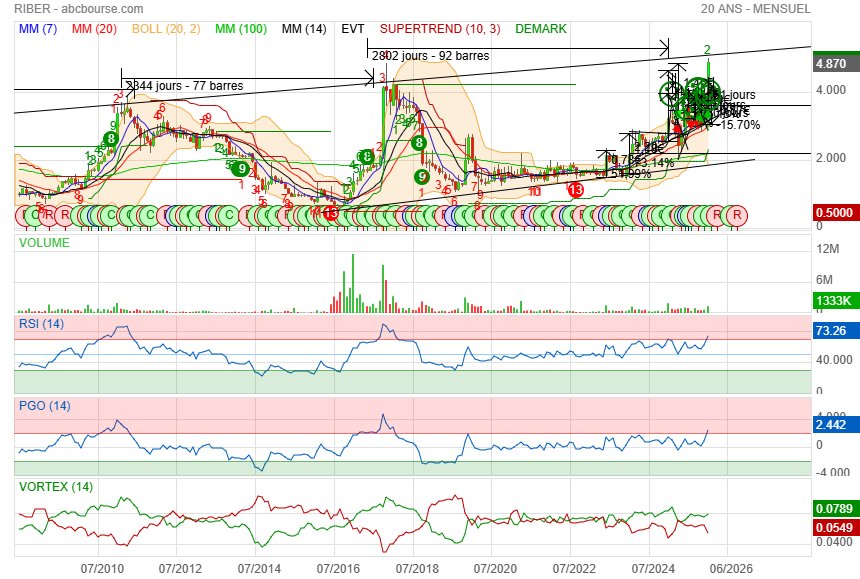
Task: Click the 0.0400 Vortex axis label
Action: click(834, 542)
